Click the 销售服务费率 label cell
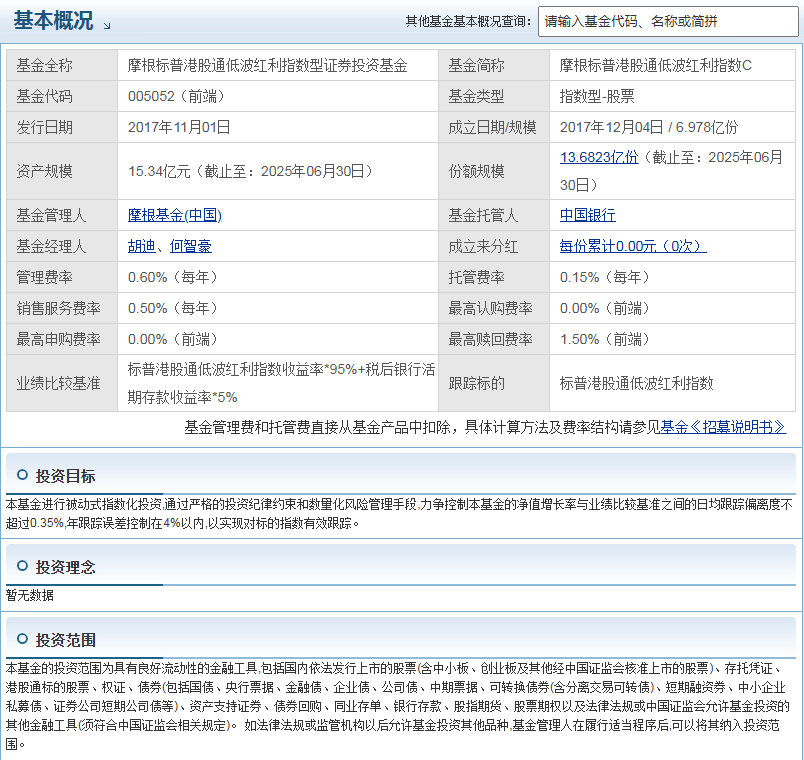The width and height of the screenshot is (804, 760). [x=62, y=308]
